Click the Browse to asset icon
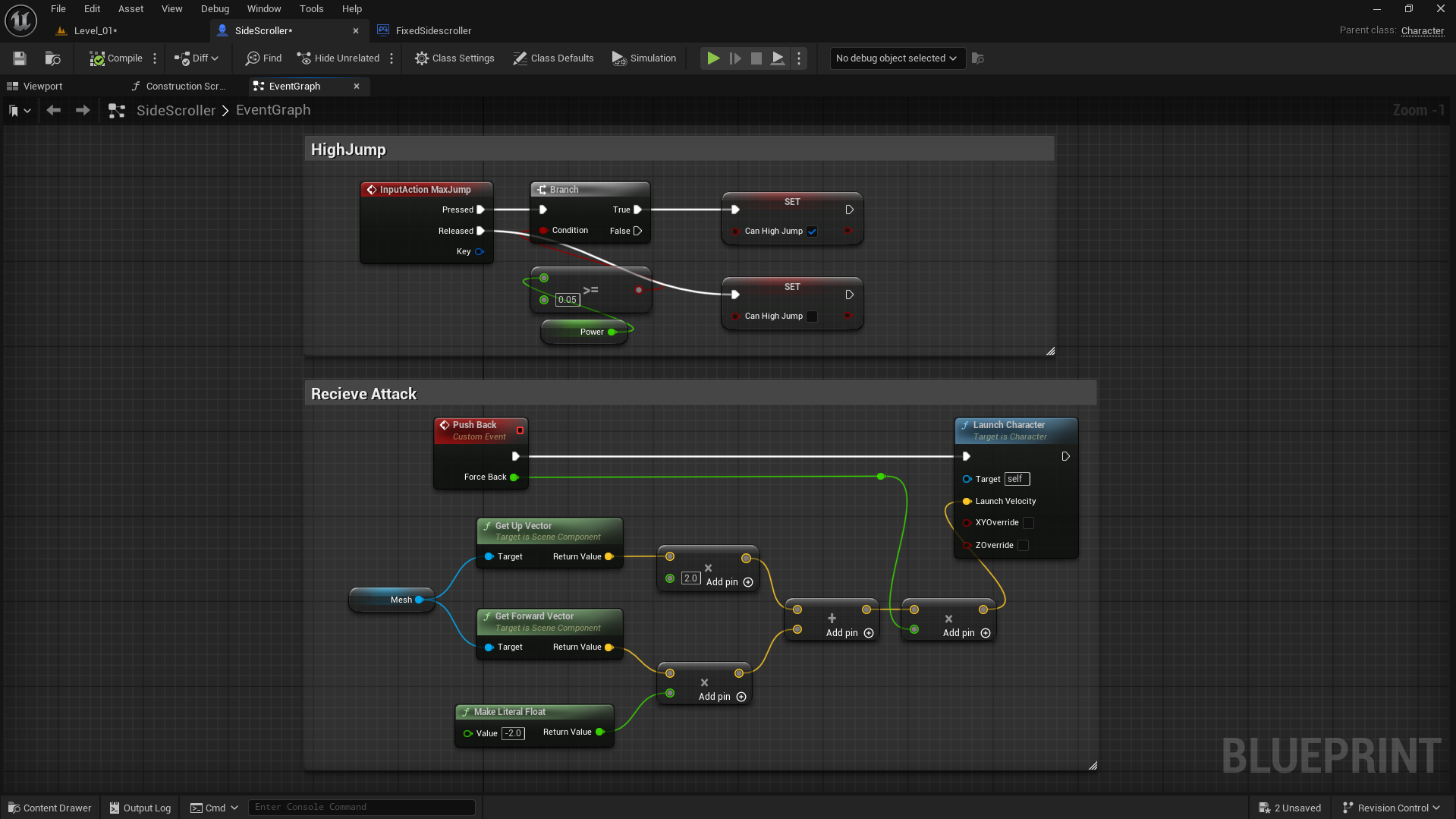The image size is (1456, 819). (x=52, y=58)
